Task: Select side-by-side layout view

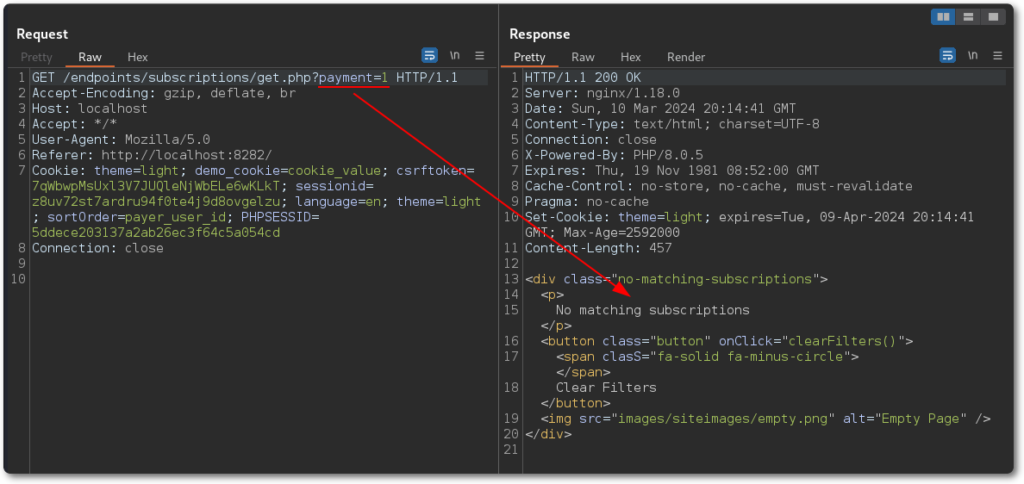Action: coord(943,17)
